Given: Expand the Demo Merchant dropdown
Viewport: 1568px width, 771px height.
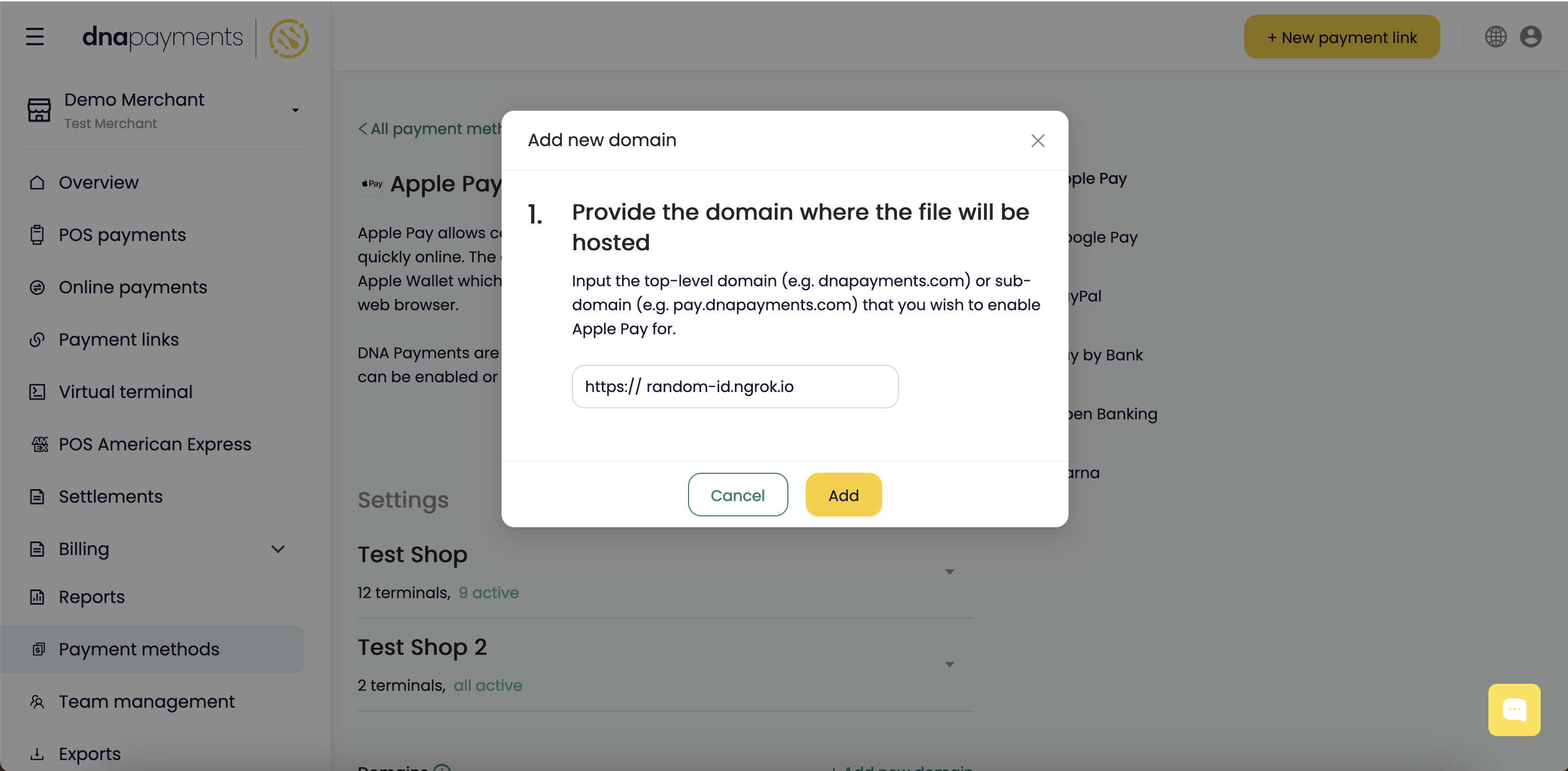Looking at the screenshot, I should click(295, 109).
